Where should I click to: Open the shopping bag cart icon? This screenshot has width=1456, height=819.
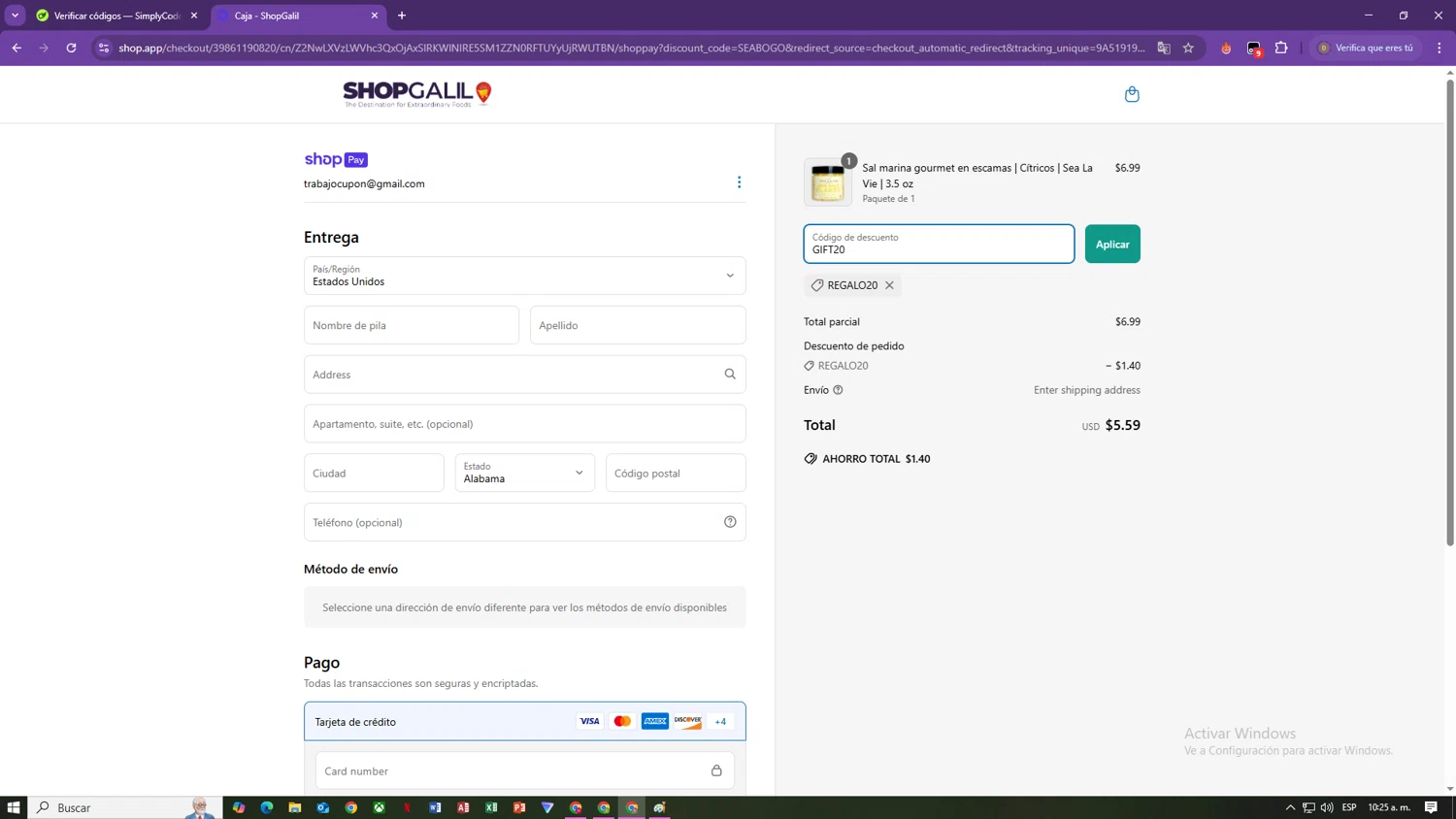pyautogui.click(x=1131, y=94)
